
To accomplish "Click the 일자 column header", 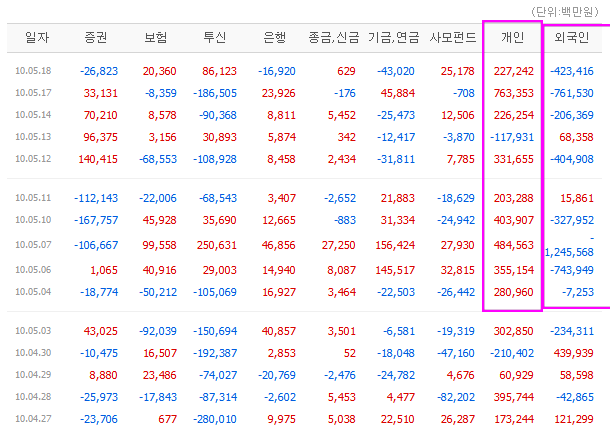I will (x=37, y=37).
